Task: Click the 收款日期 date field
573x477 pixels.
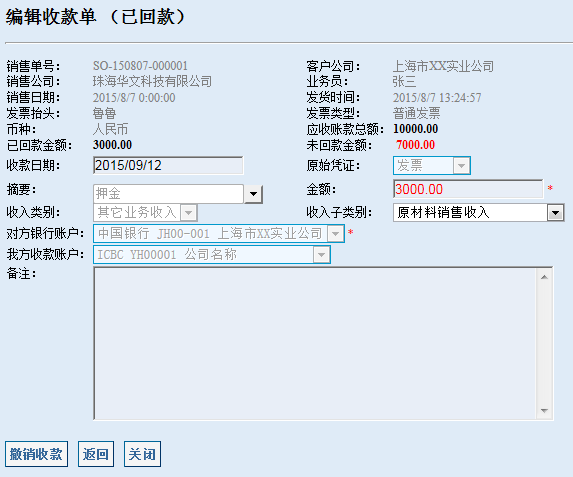Action: (168, 166)
